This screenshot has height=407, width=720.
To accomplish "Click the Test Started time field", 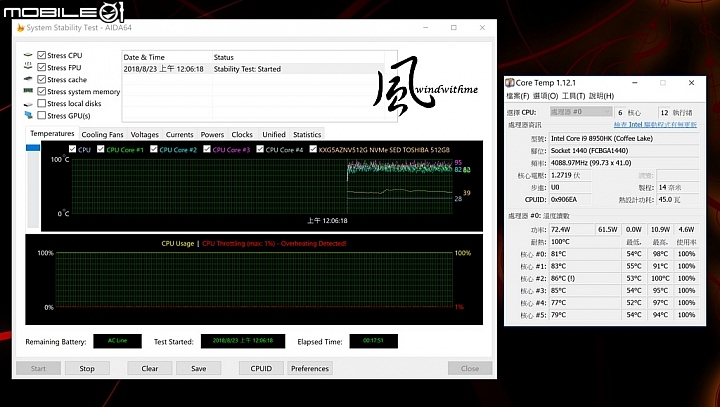I will [x=243, y=341].
